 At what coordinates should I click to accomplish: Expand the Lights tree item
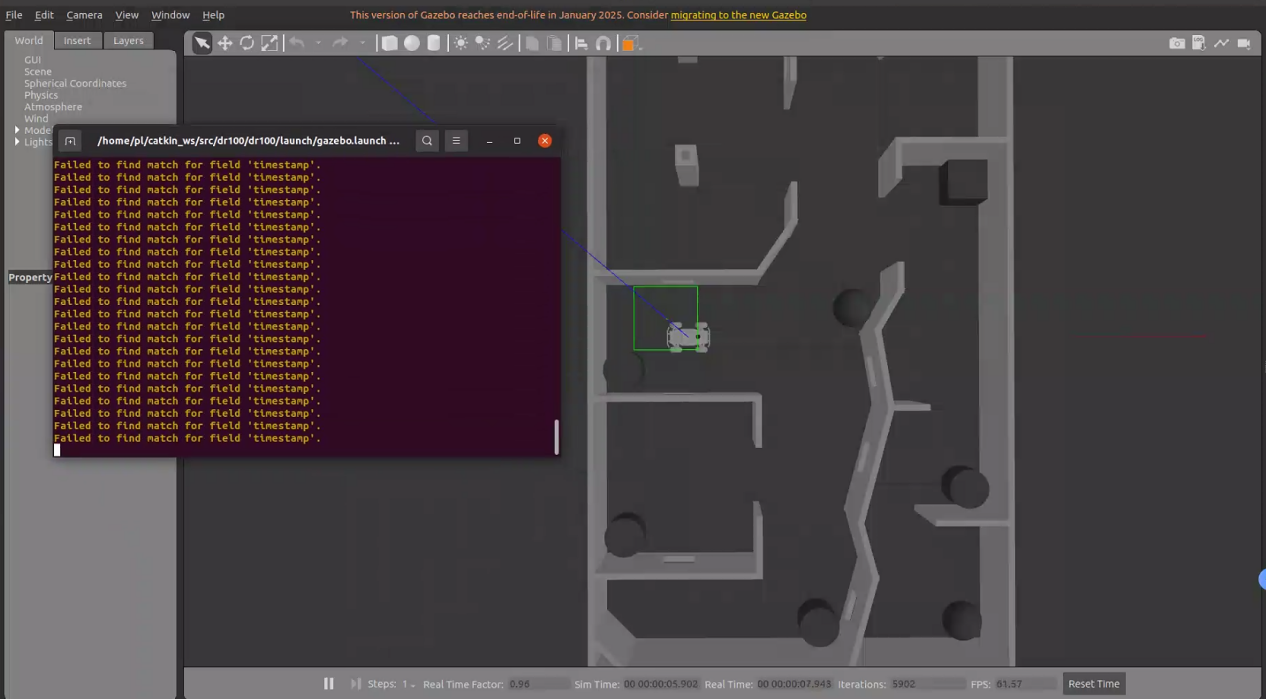[x=17, y=142]
